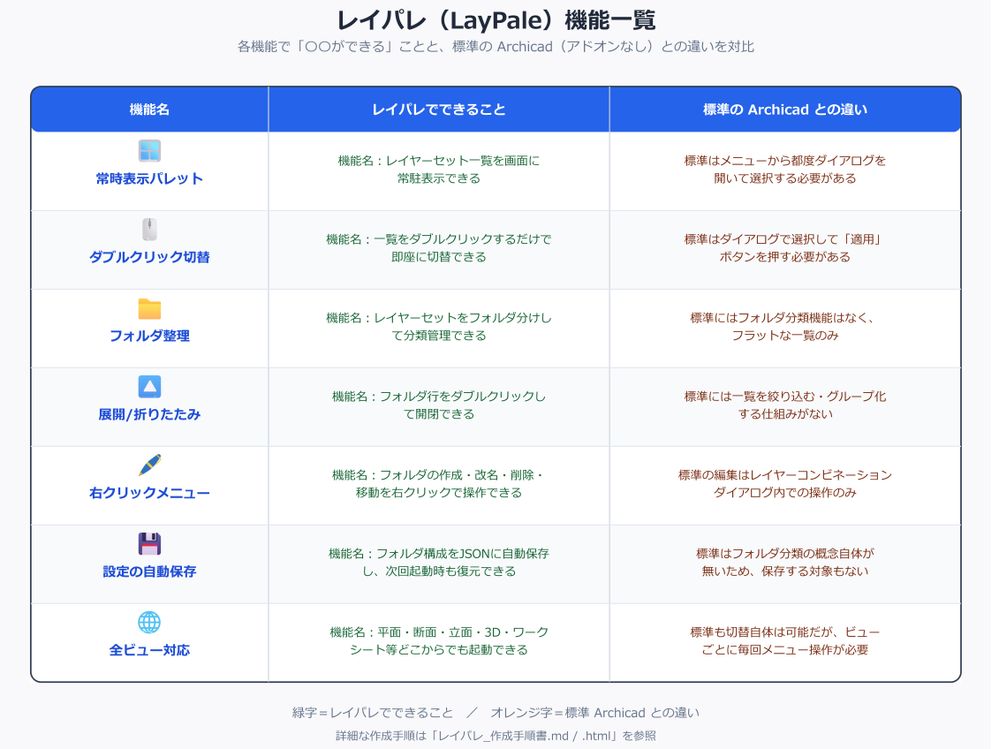Click the mouse icon above ダブルクリック切替

pyautogui.click(x=150, y=229)
